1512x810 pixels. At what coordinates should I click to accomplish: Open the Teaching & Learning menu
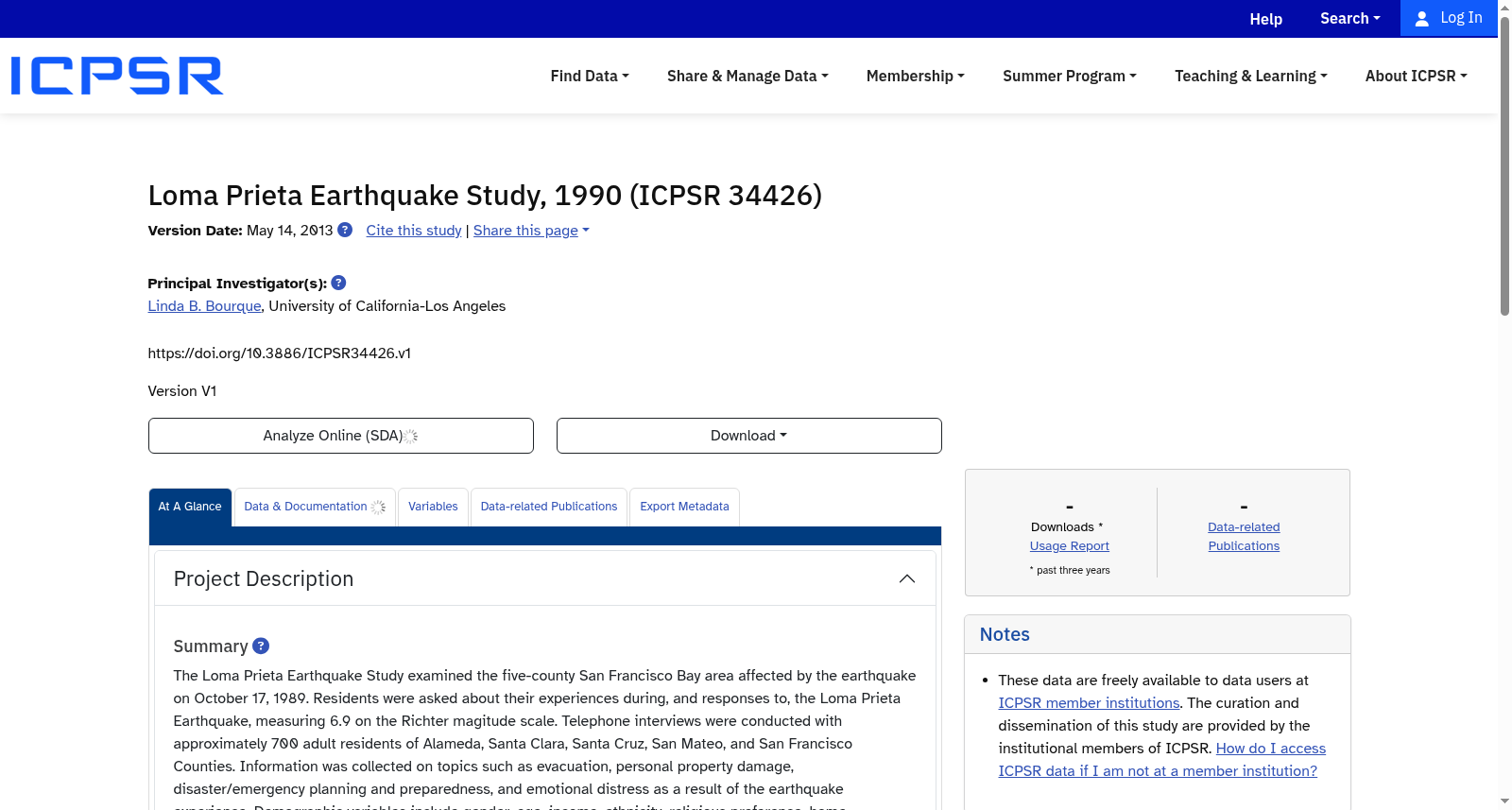coord(1251,76)
